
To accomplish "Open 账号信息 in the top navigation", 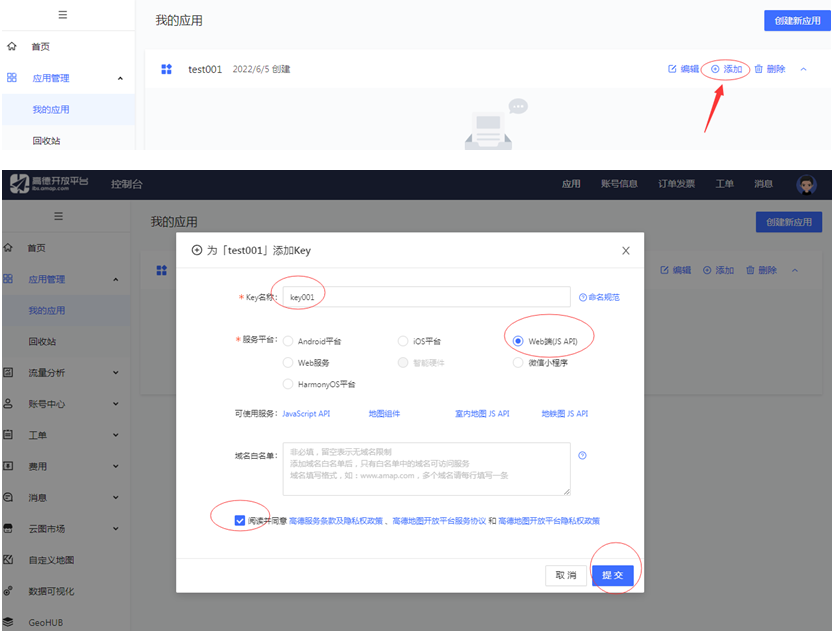I will tap(619, 185).
